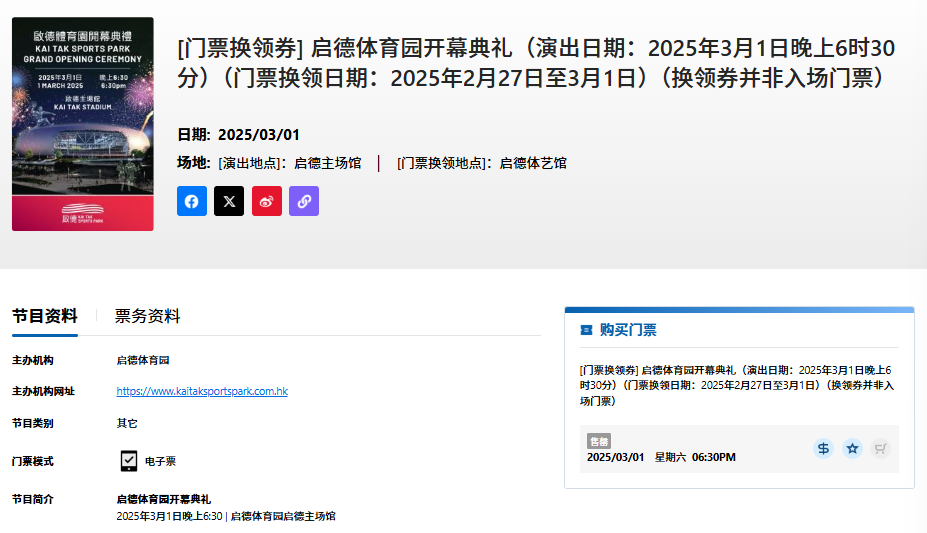Click the 节目简介 label
This screenshot has width=927, height=533.
[x=33, y=499]
